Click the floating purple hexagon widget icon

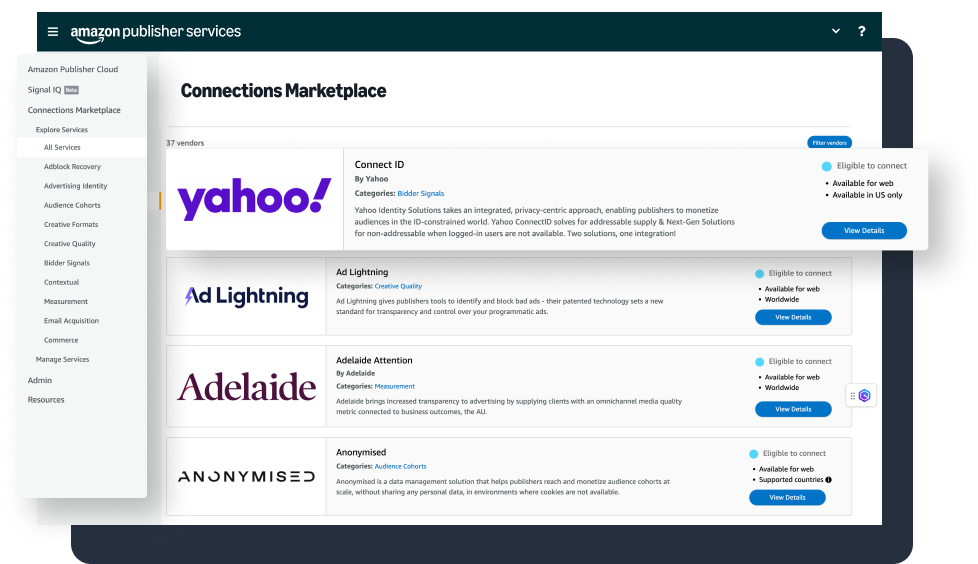pyautogui.click(x=865, y=396)
